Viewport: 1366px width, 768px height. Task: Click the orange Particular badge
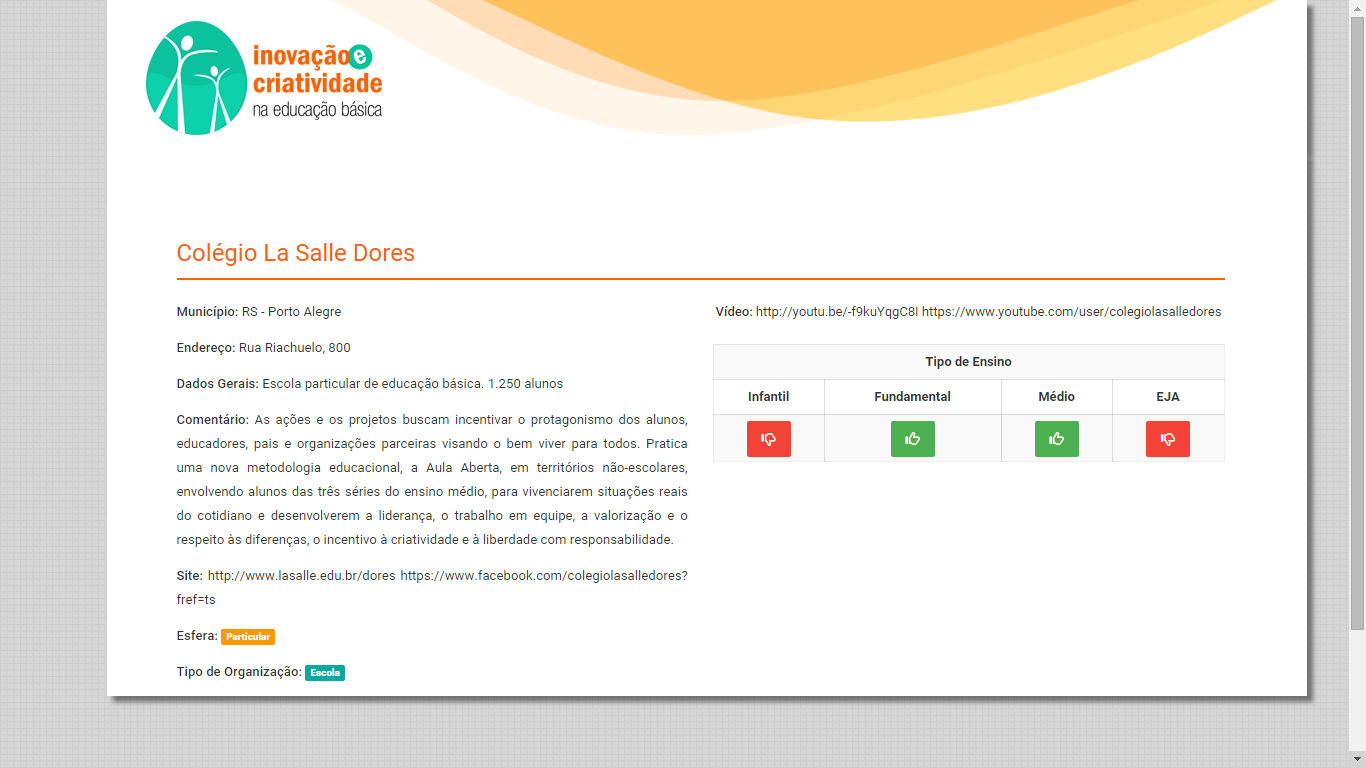click(x=248, y=637)
